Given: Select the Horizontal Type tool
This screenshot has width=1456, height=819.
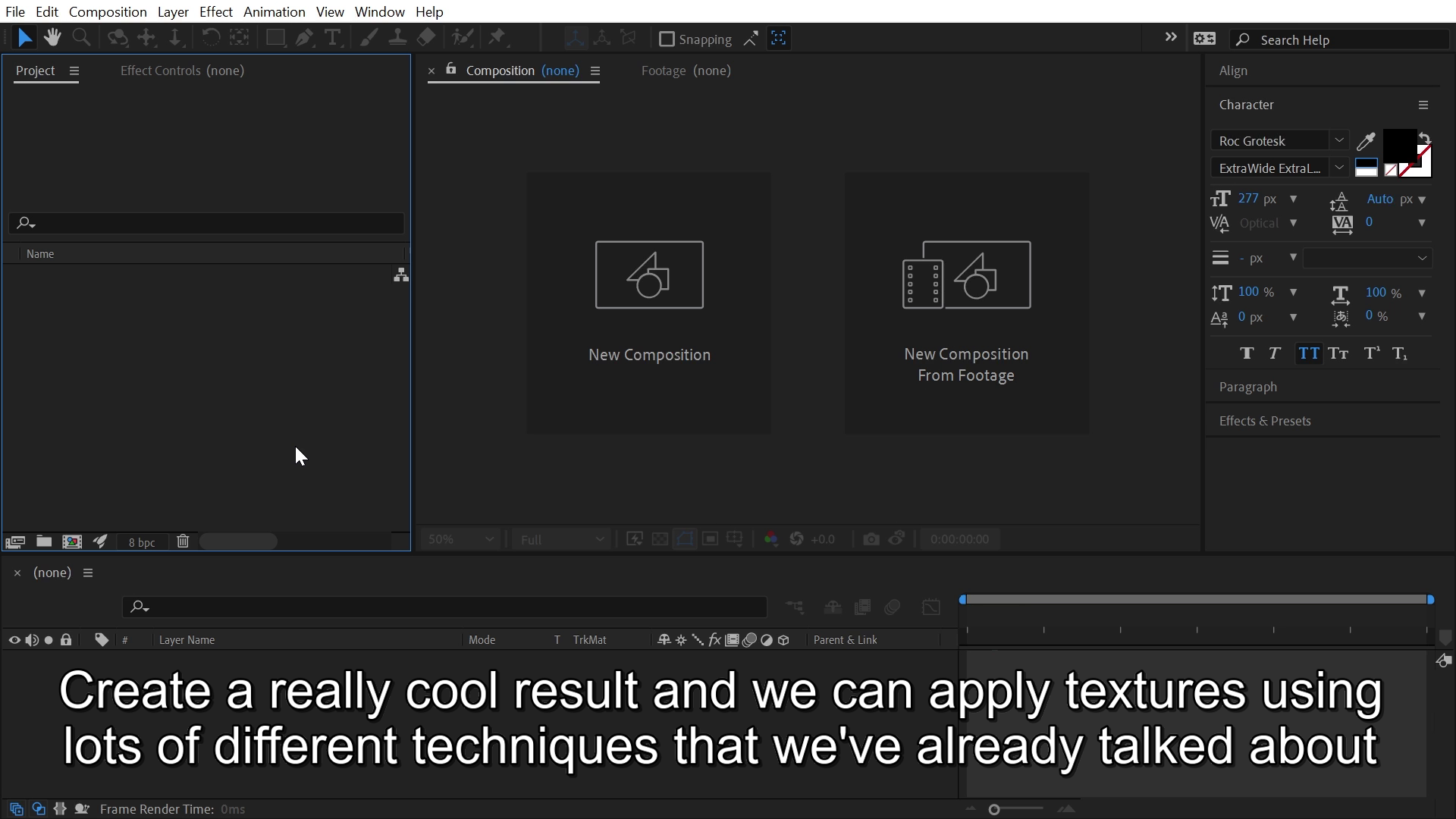Looking at the screenshot, I should pyautogui.click(x=332, y=38).
